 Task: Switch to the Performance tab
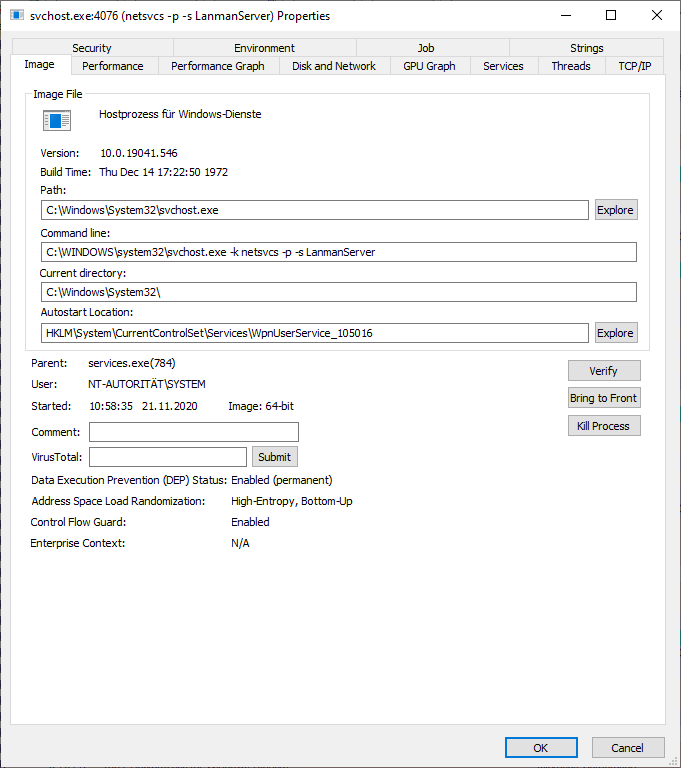point(113,66)
